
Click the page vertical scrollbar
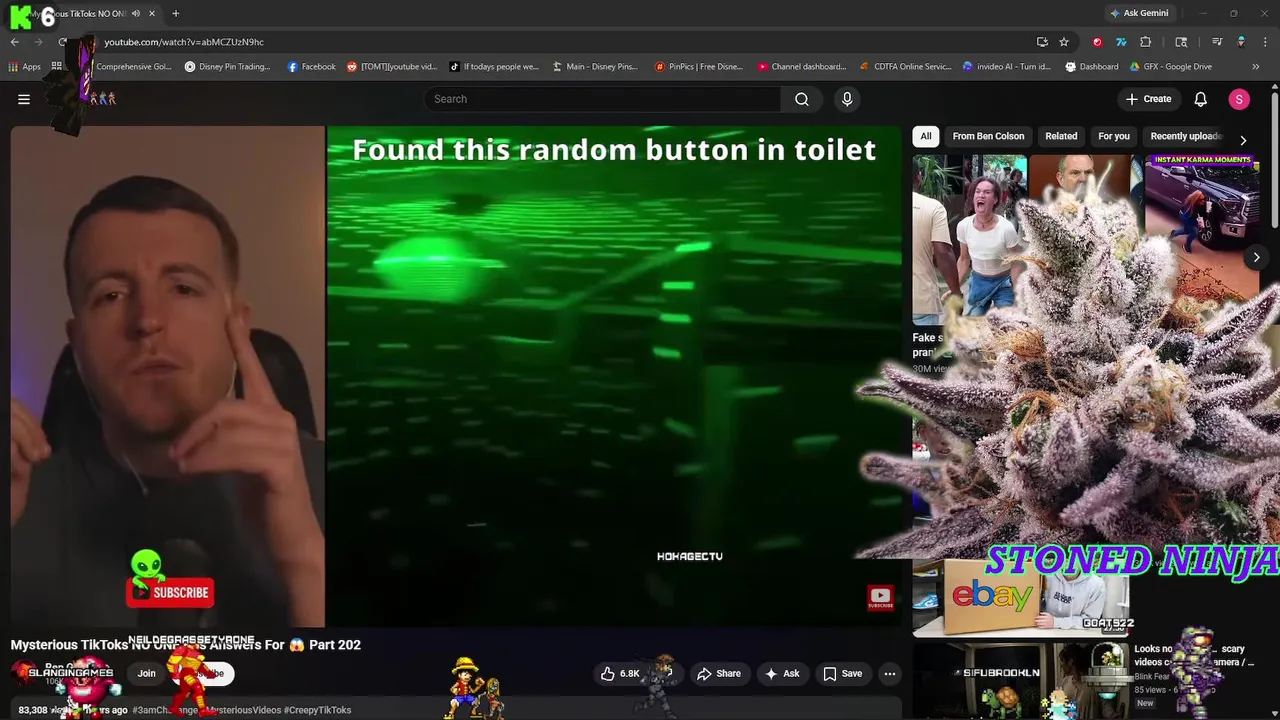(1275, 160)
